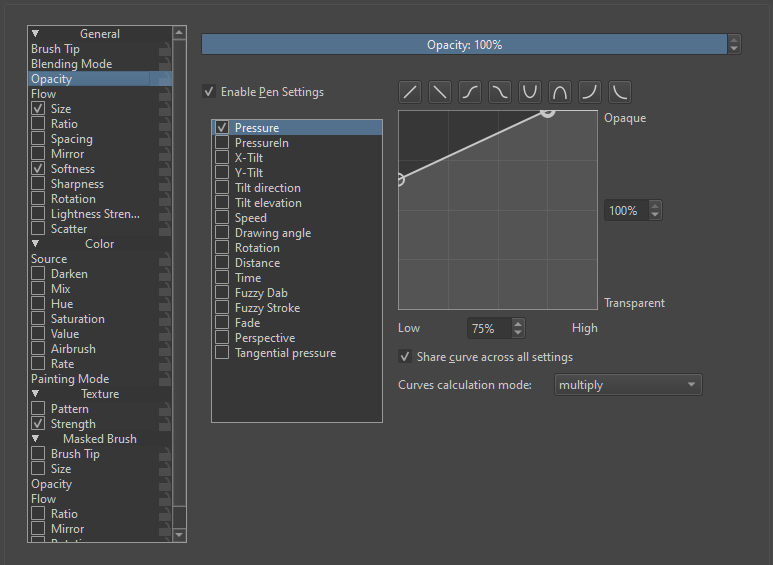
Task: Click the 100% value field beside curve
Action: [x=627, y=211]
